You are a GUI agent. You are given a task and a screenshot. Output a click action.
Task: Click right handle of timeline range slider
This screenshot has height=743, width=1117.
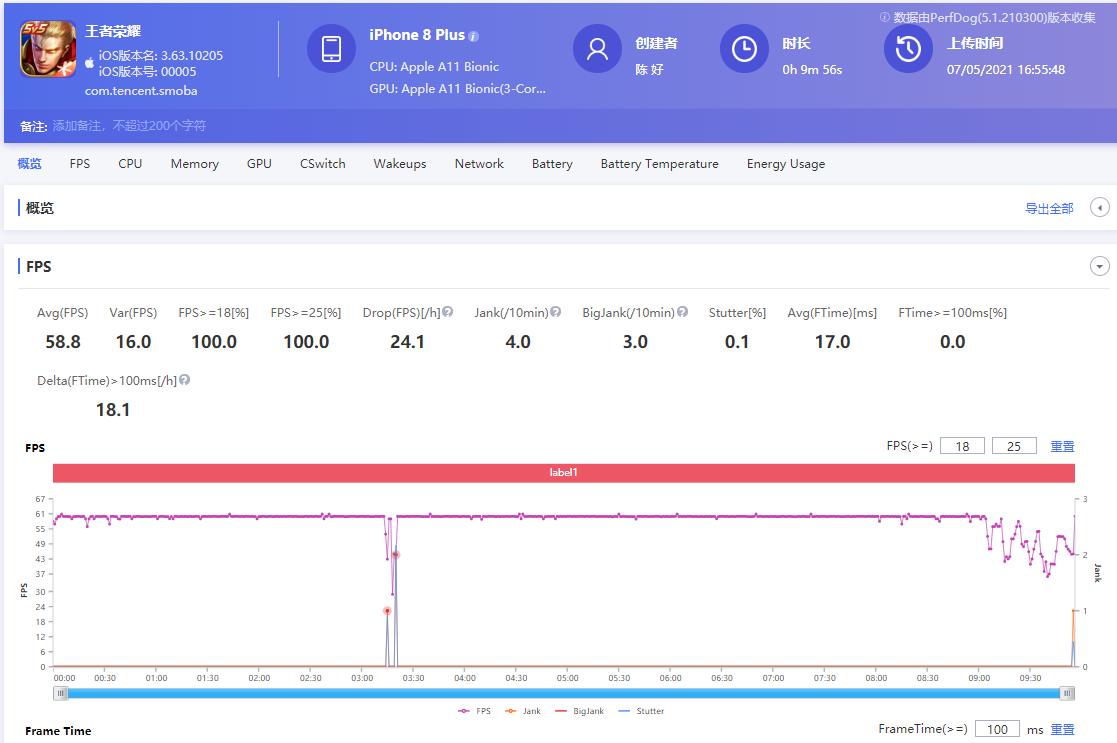1067,693
